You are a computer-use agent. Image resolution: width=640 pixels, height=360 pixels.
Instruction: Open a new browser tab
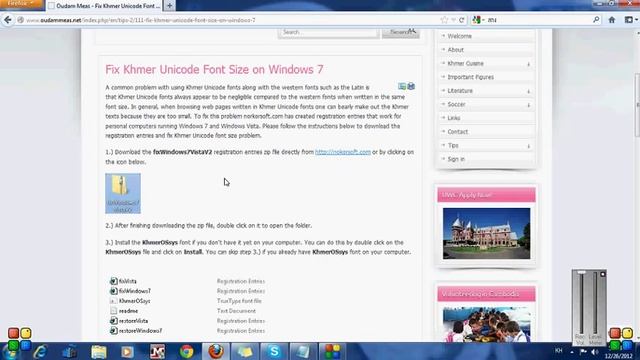pos(169,6)
